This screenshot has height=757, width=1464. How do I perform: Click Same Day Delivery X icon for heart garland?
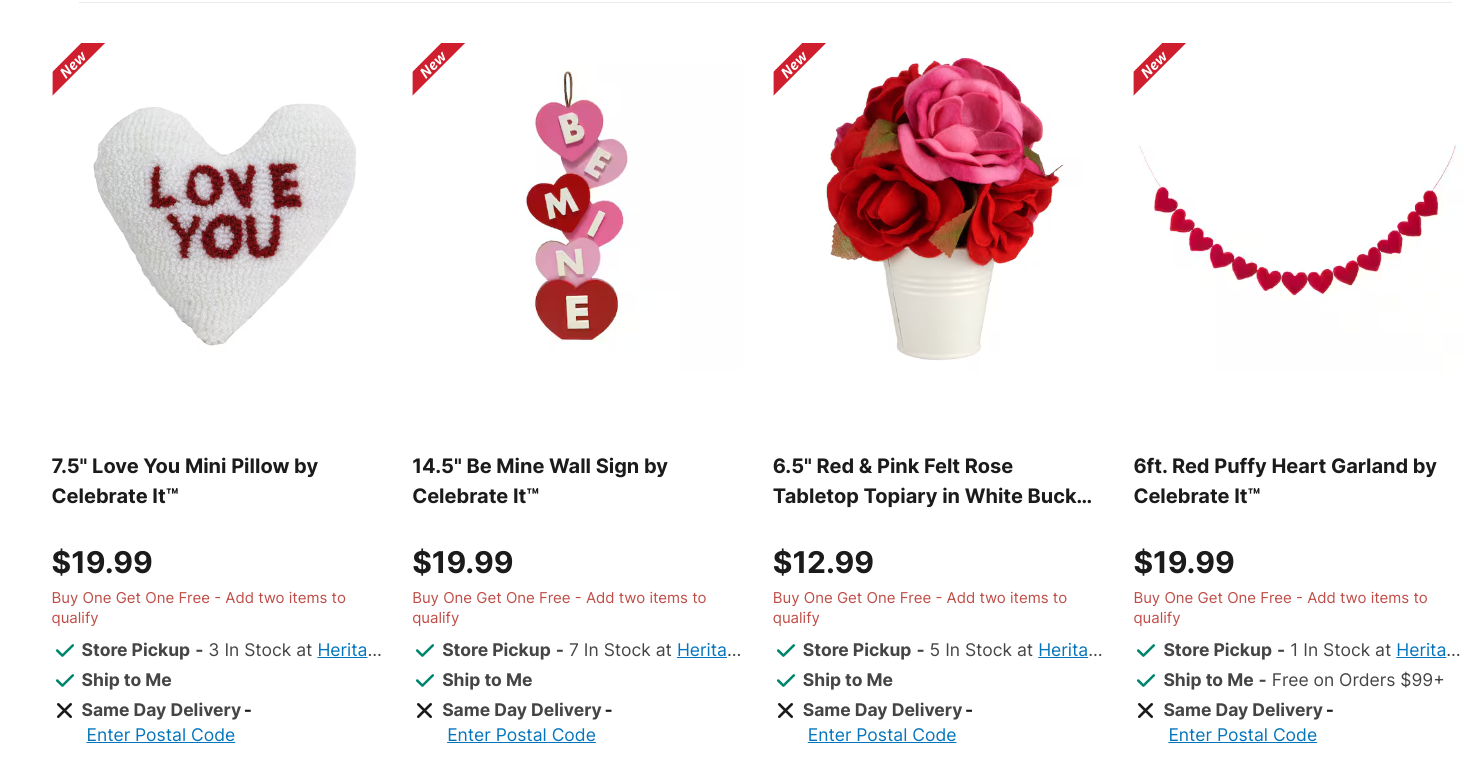1146,710
